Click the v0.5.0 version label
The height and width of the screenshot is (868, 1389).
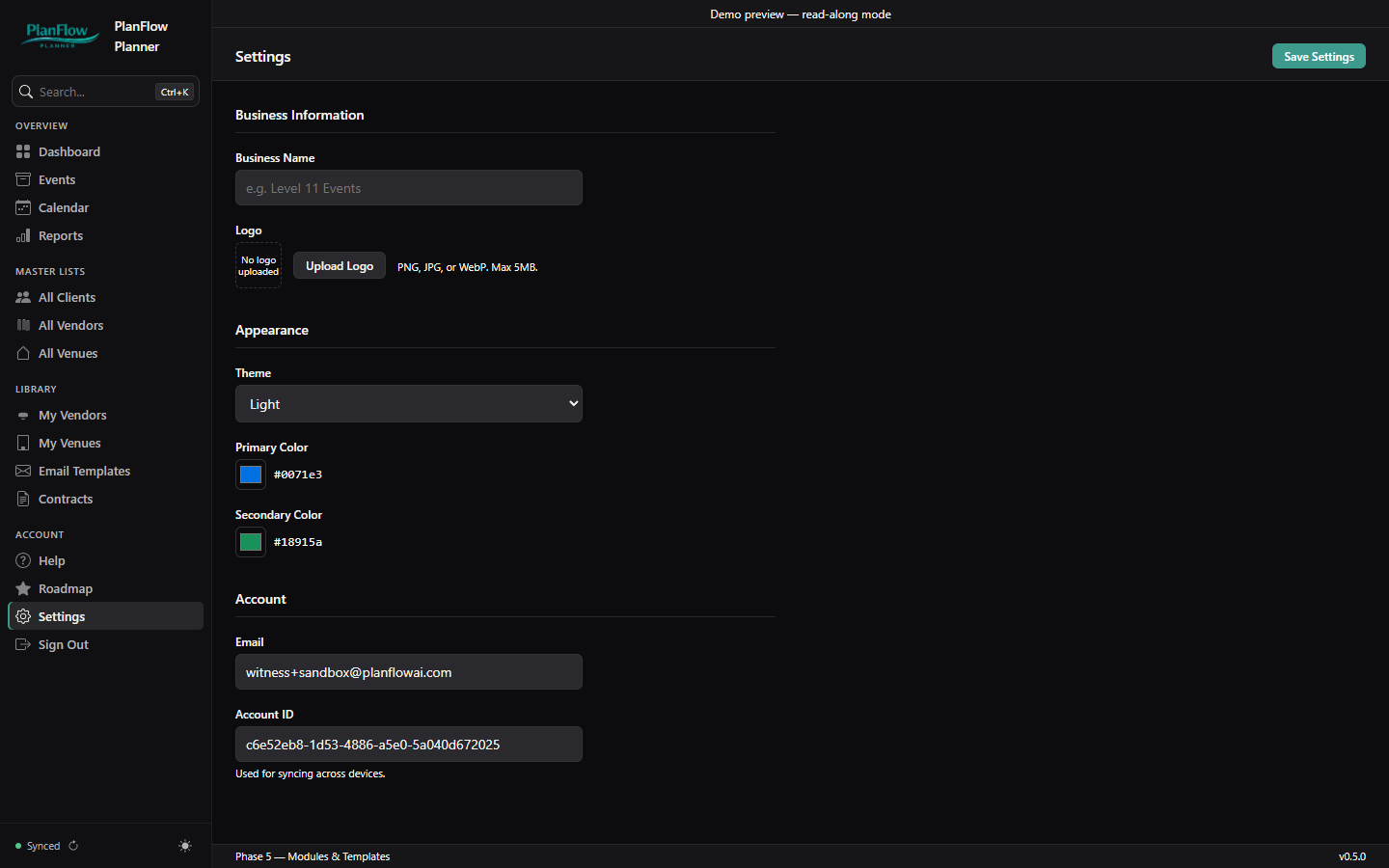pyautogui.click(x=1352, y=856)
